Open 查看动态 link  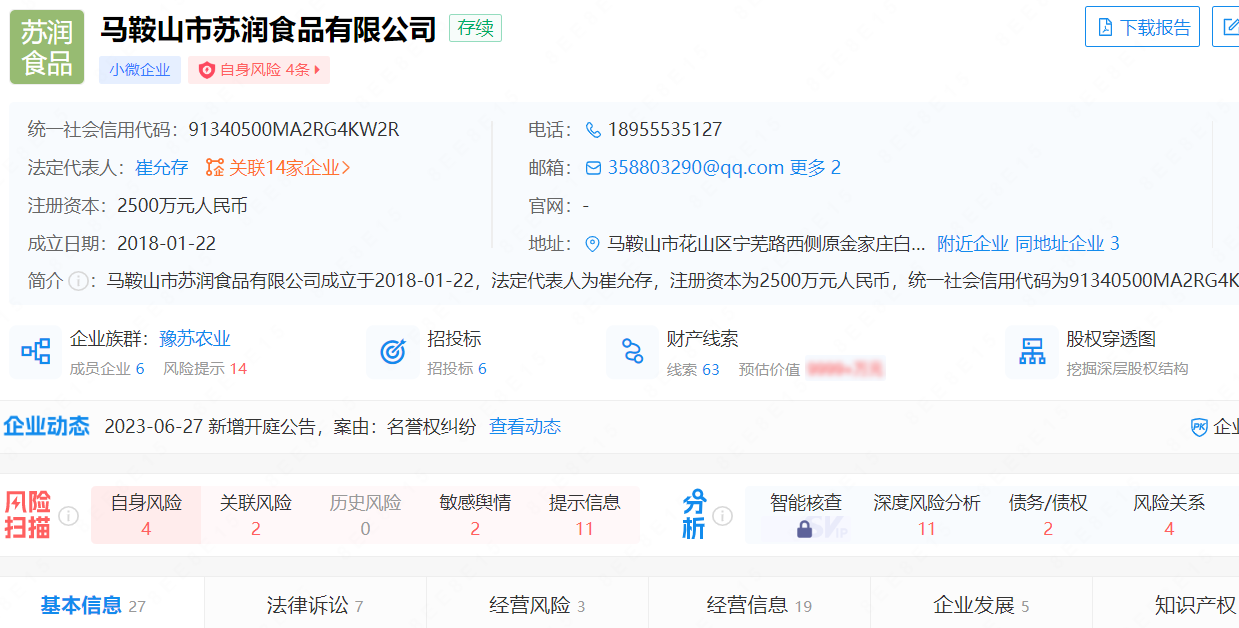(x=525, y=427)
